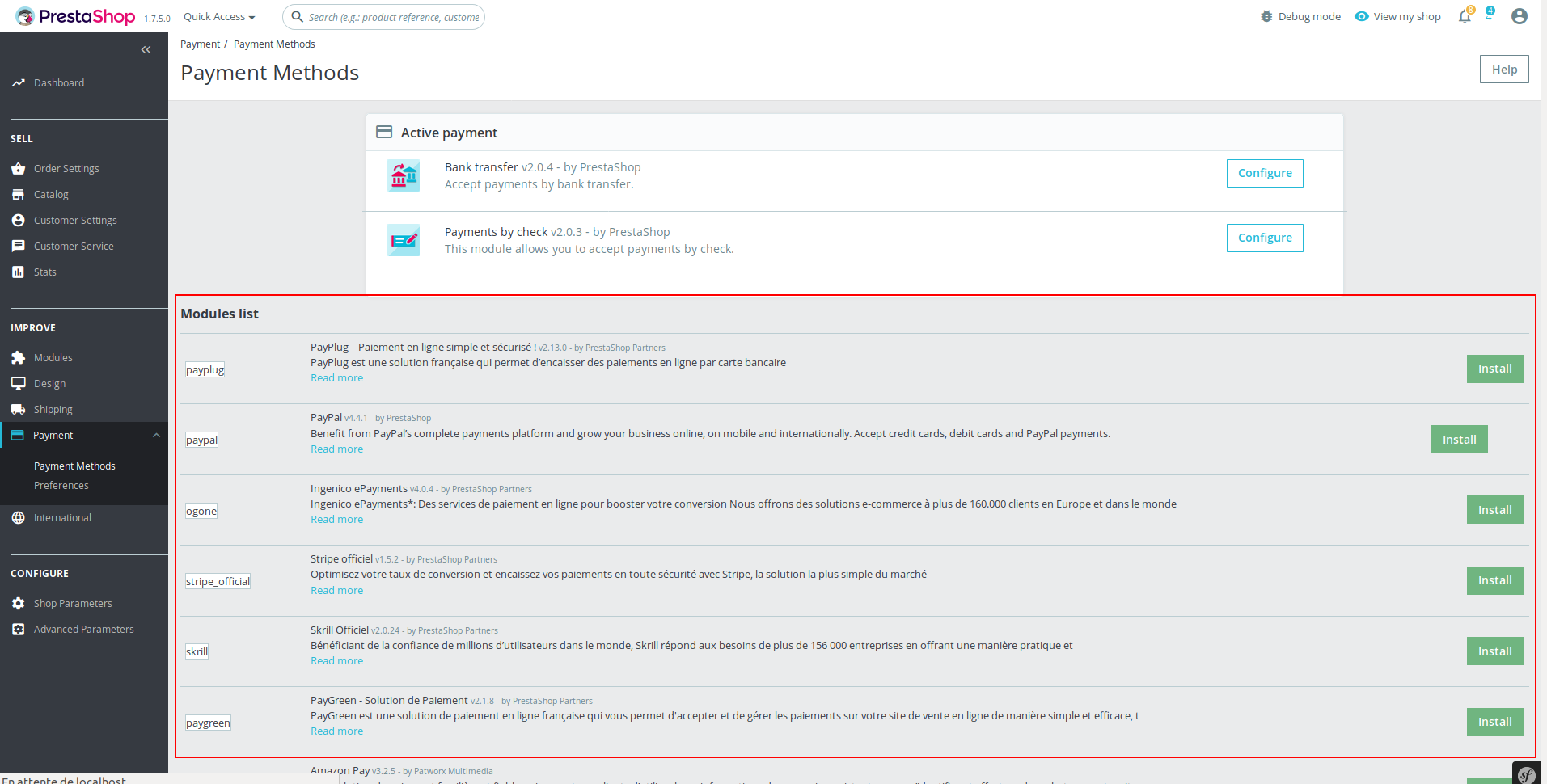Open Stats chart icon
Viewport: 1547px width, 784px height.
click(x=18, y=272)
